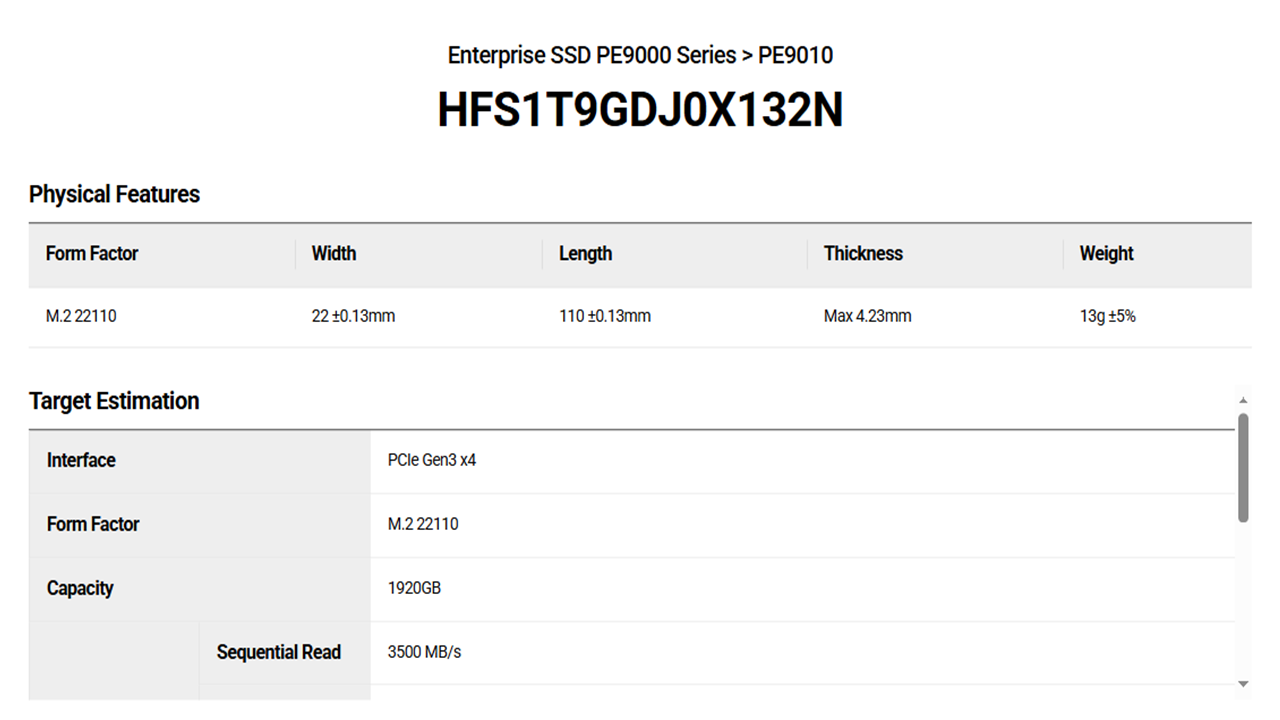Click the scrollbar up arrow
The height and width of the screenshot is (720, 1280).
tap(1243, 400)
